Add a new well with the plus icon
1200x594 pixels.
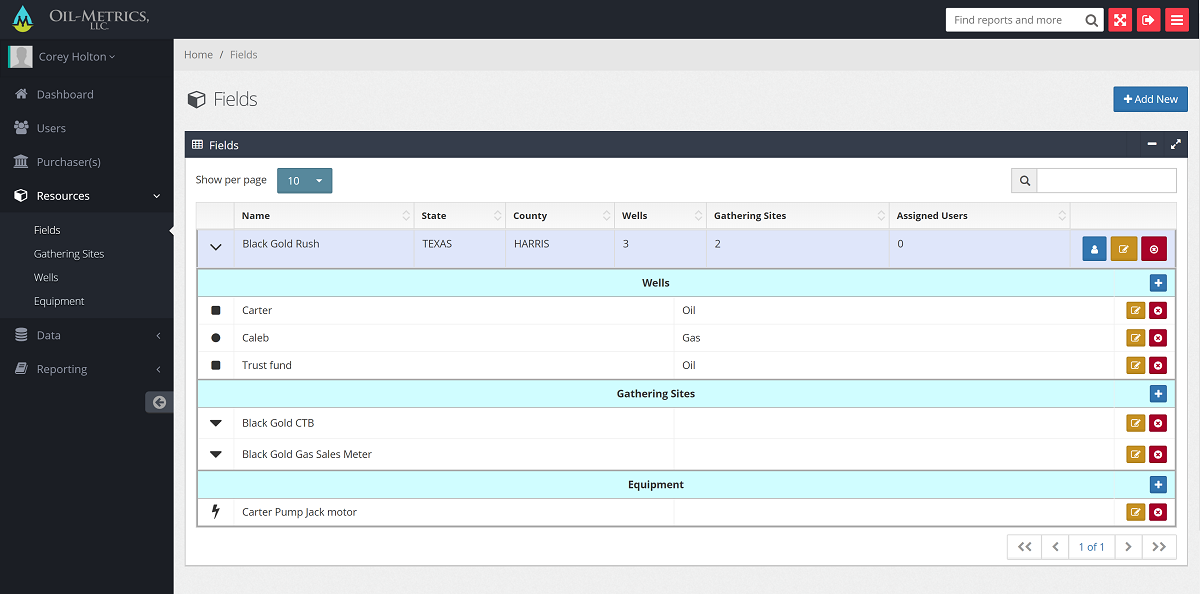pyautogui.click(x=1158, y=283)
